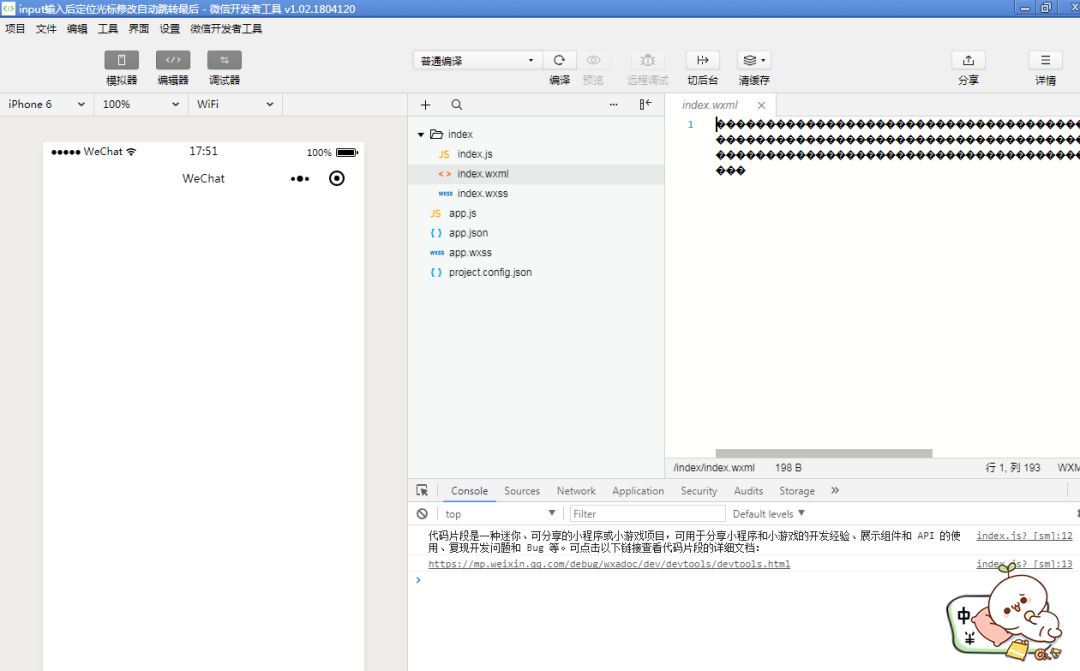Switch to the Security tab
Viewport: 1080px width, 671px height.
(x=698, y=491)
